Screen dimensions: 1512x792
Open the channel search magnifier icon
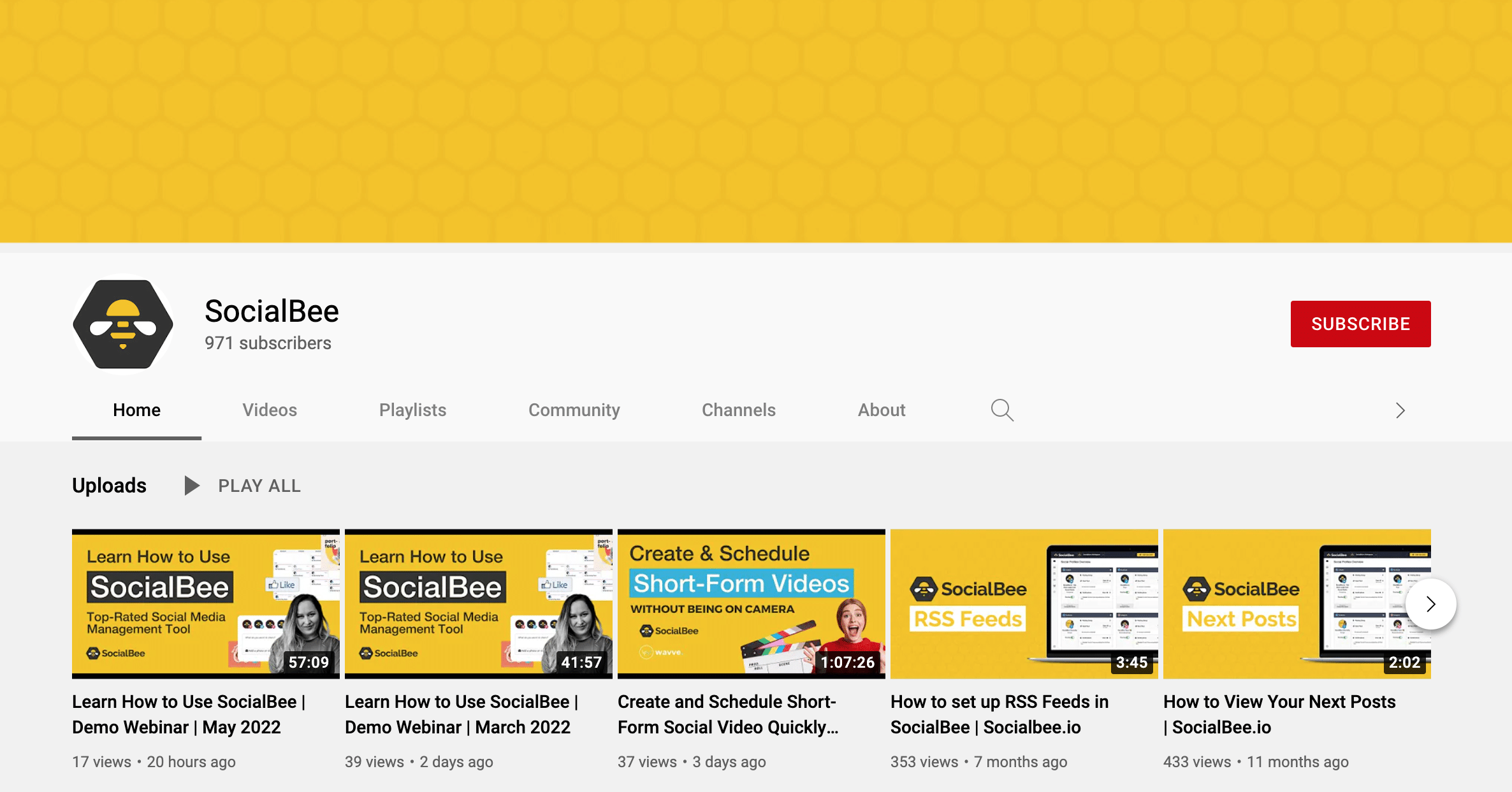tap(1002, 410)
